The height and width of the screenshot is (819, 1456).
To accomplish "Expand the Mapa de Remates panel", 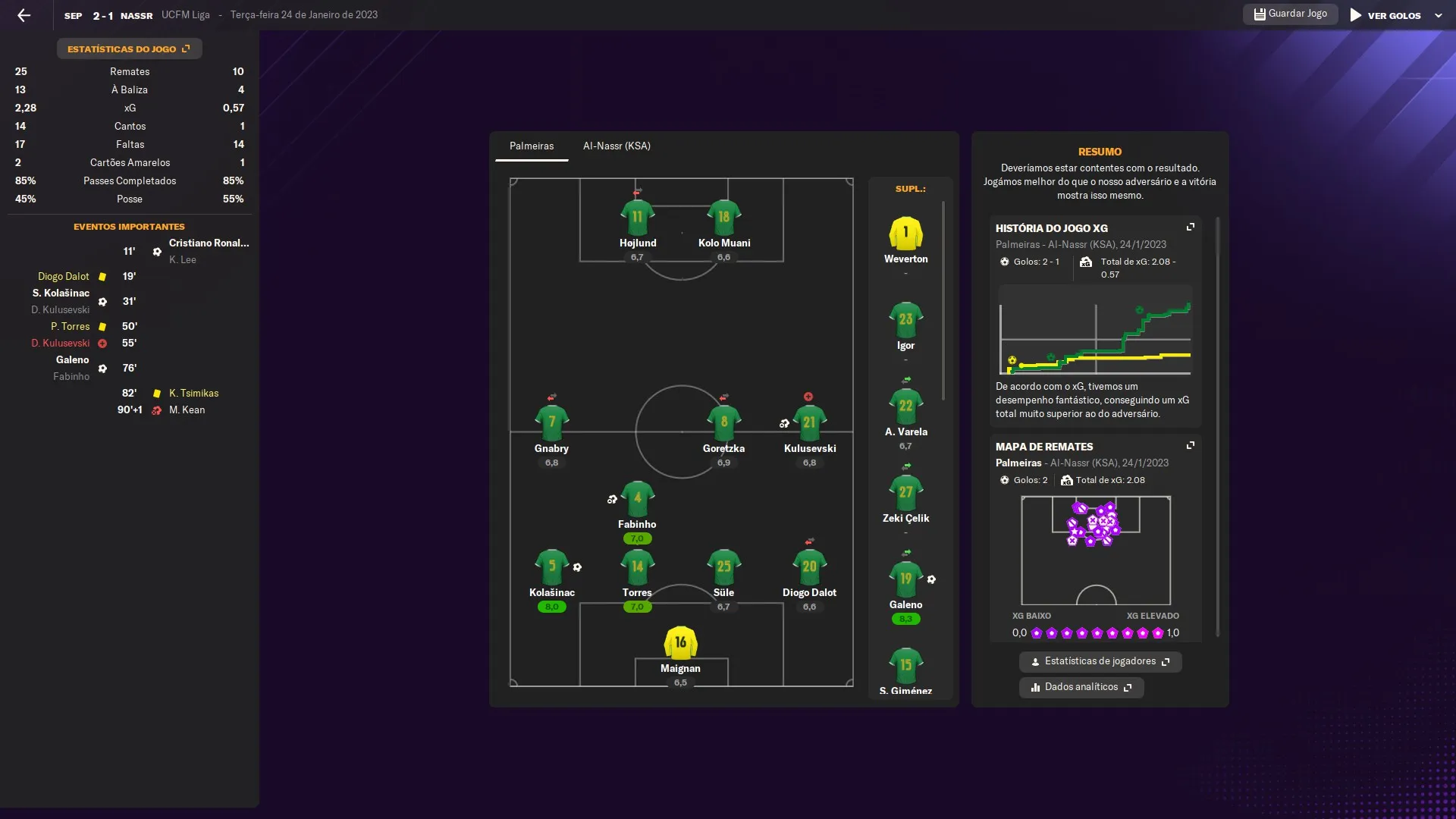I will (x=1191, y=446).
